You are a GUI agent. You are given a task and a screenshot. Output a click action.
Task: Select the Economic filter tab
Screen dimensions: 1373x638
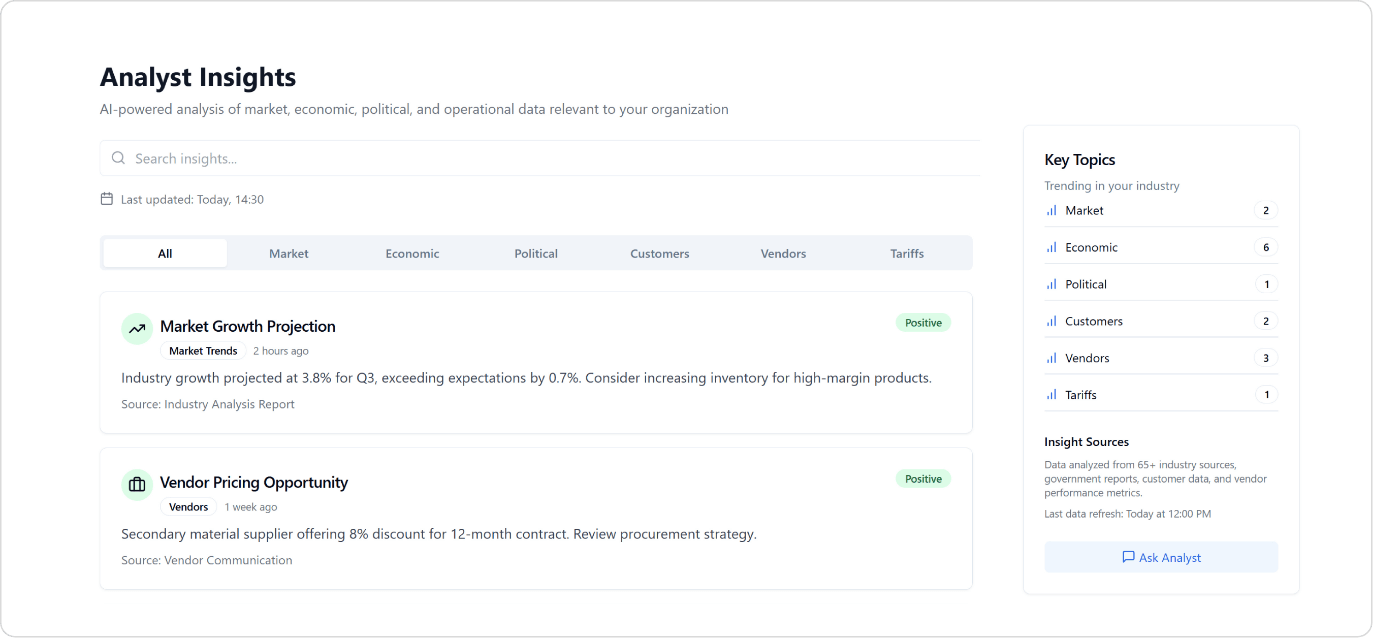point(412,254)
